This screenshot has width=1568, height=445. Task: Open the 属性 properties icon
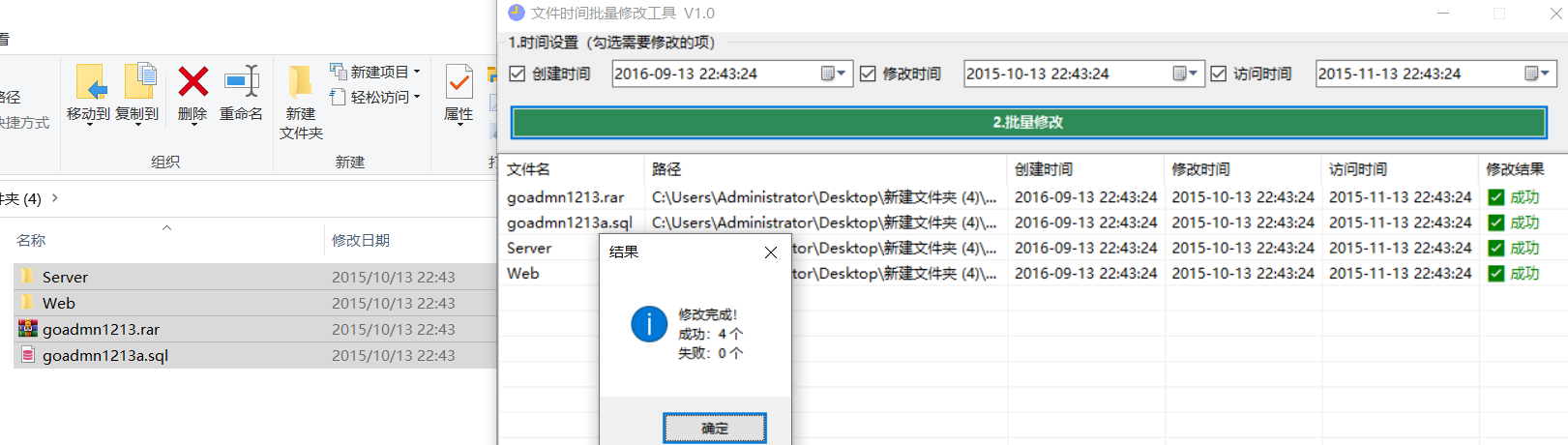pyautogui.click(x=459, y=83)
